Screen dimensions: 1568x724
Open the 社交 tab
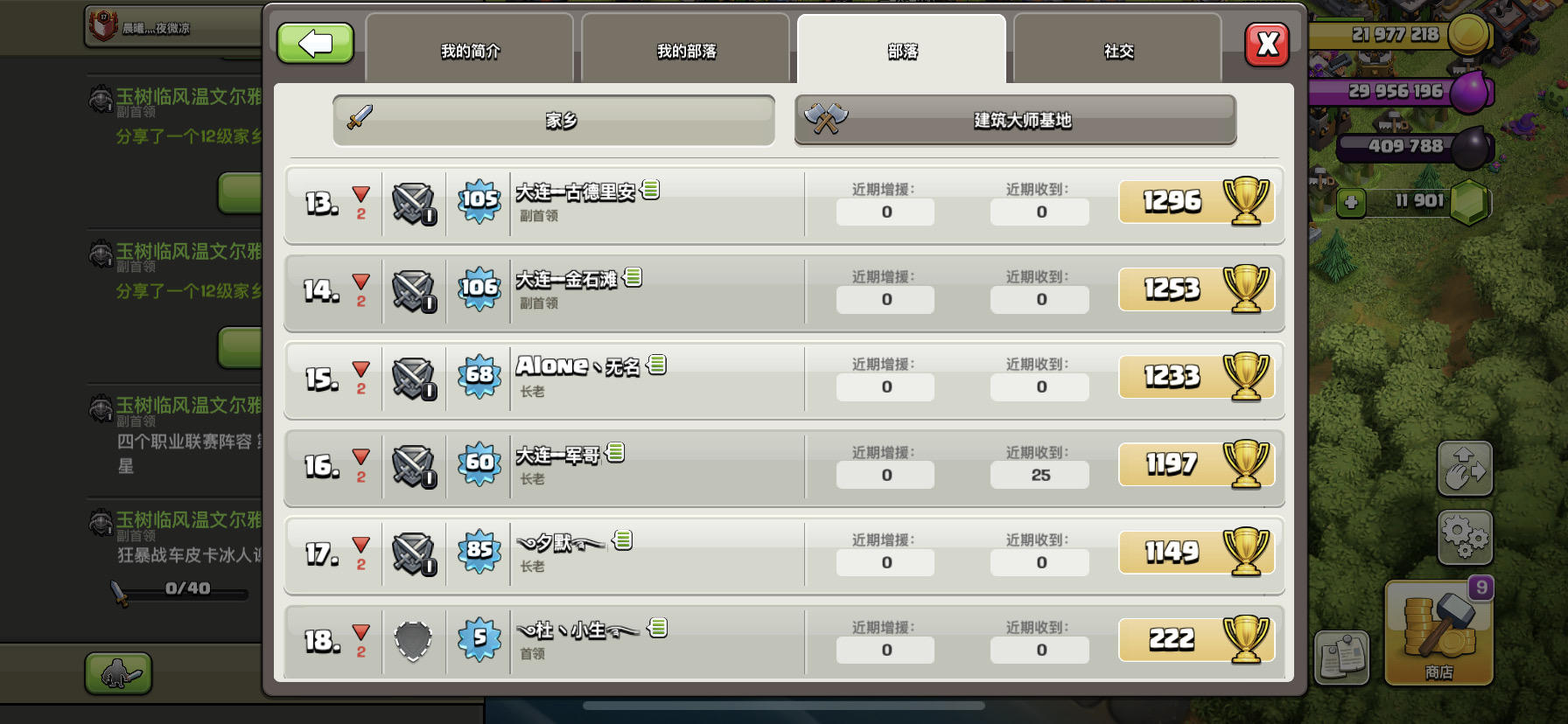1118,51
